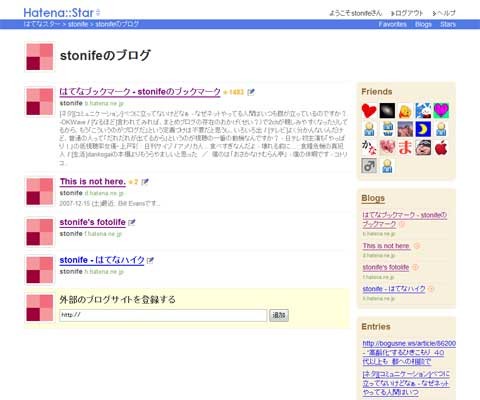Click star icon next to sidebar stonife - はてなハイク
Viewport: 480px width, 400px height.
(431, 289)
